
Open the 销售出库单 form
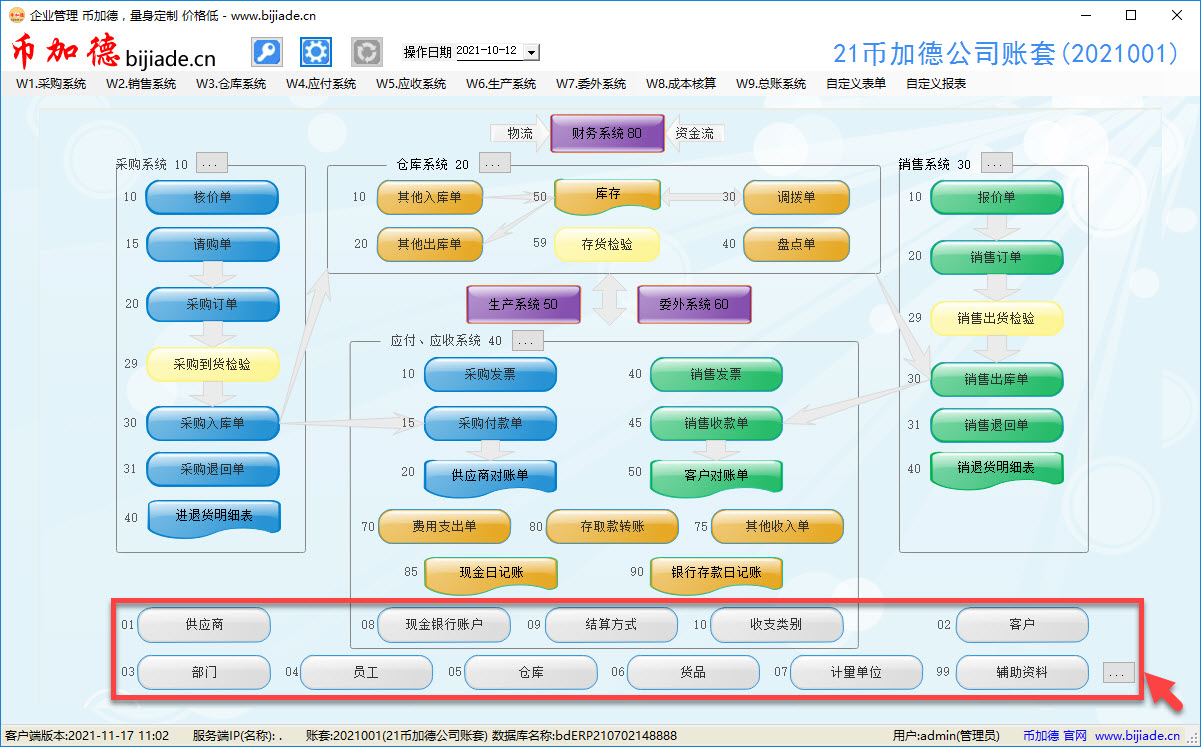[x=996, y=379]
